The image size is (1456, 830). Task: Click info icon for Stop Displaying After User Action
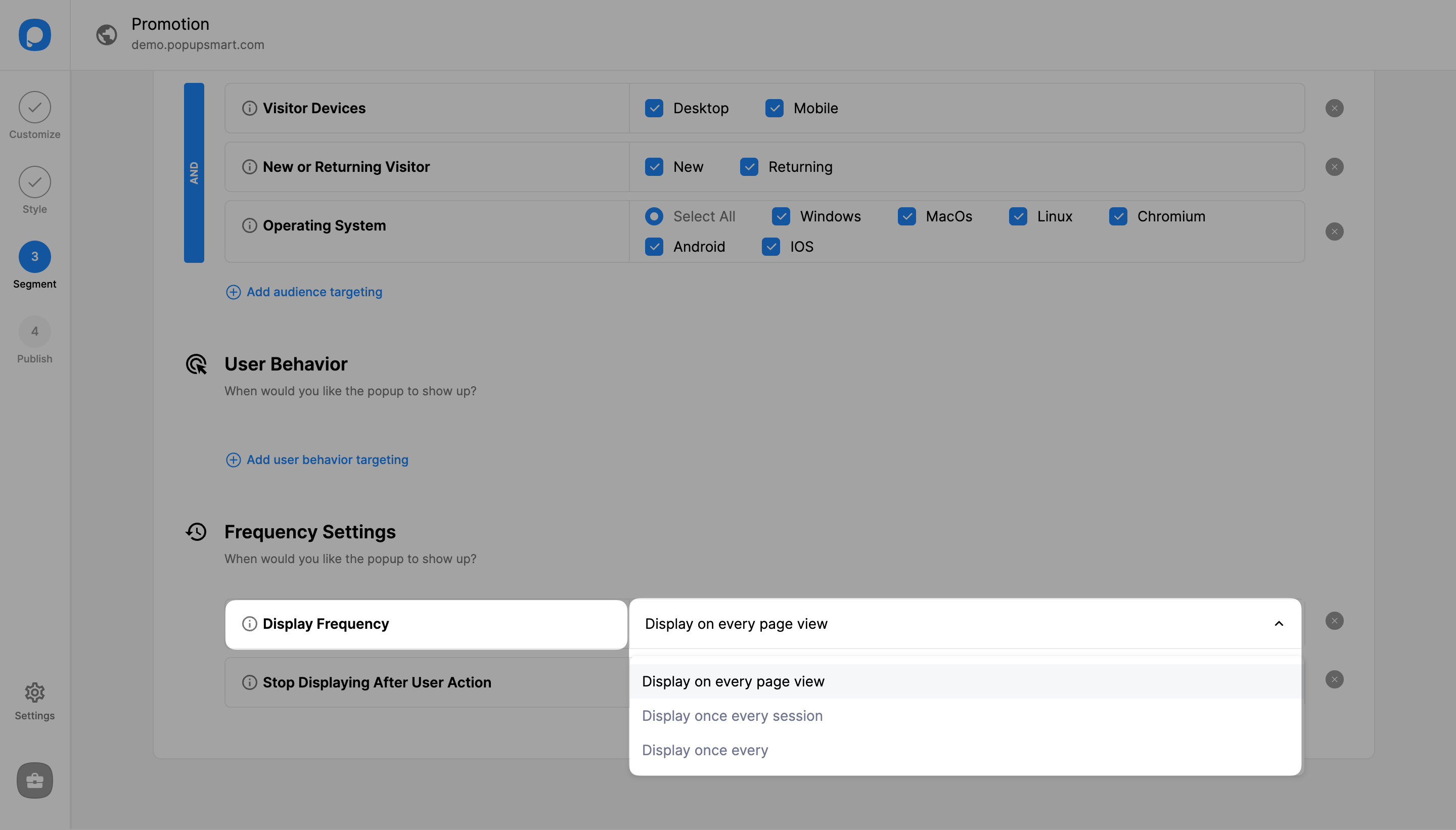[x=249, y=682]
